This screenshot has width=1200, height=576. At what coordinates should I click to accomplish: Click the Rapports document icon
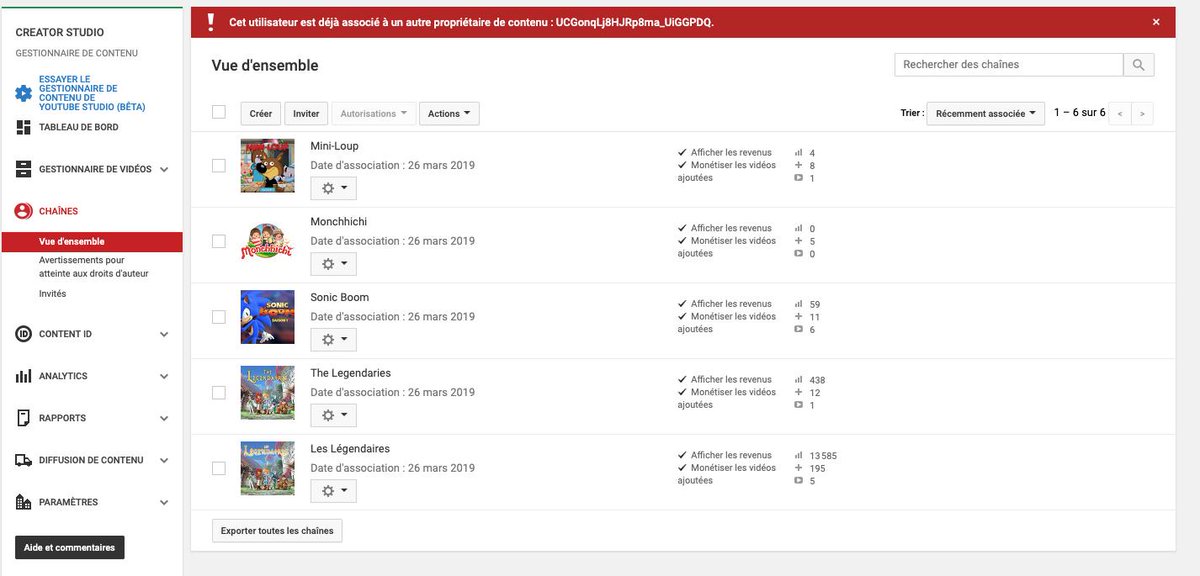point(23,418)
